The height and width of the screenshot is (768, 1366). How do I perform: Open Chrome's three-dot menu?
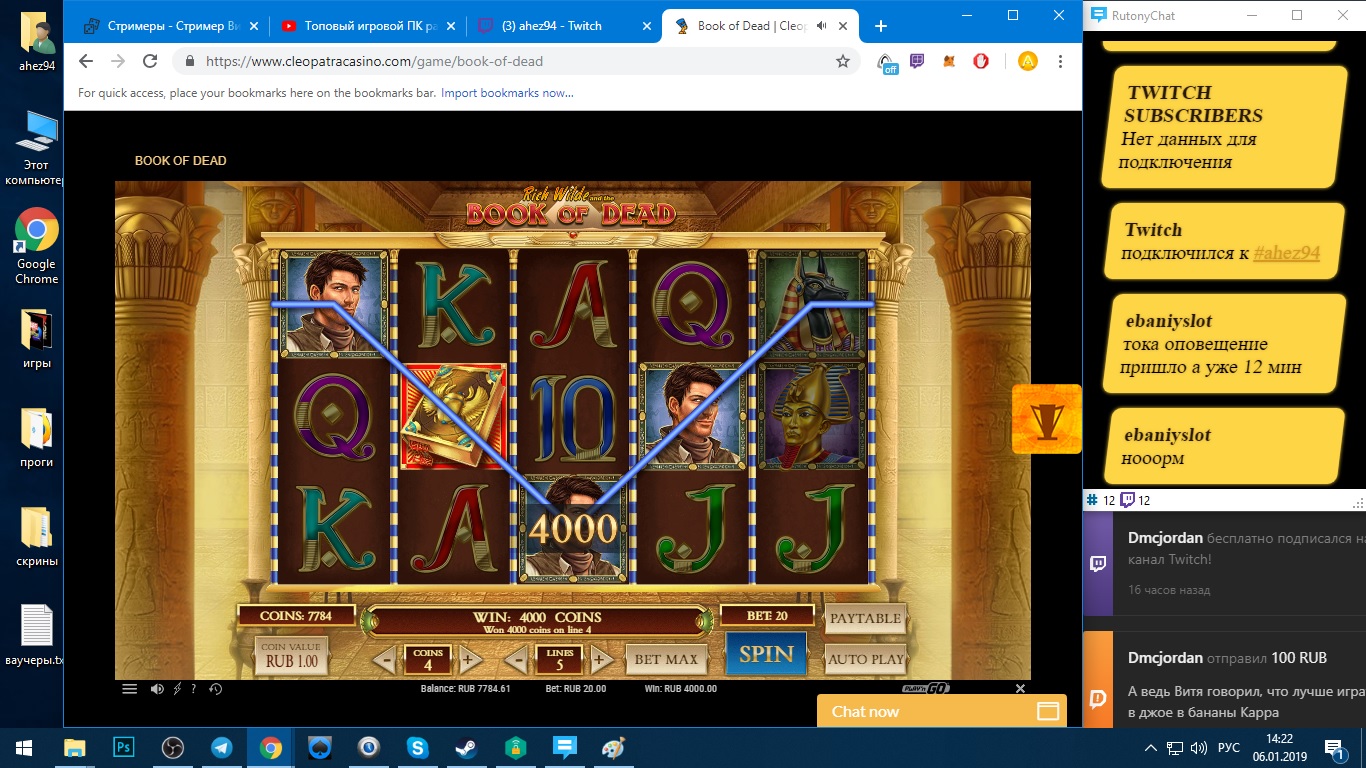coord(1060,61)
